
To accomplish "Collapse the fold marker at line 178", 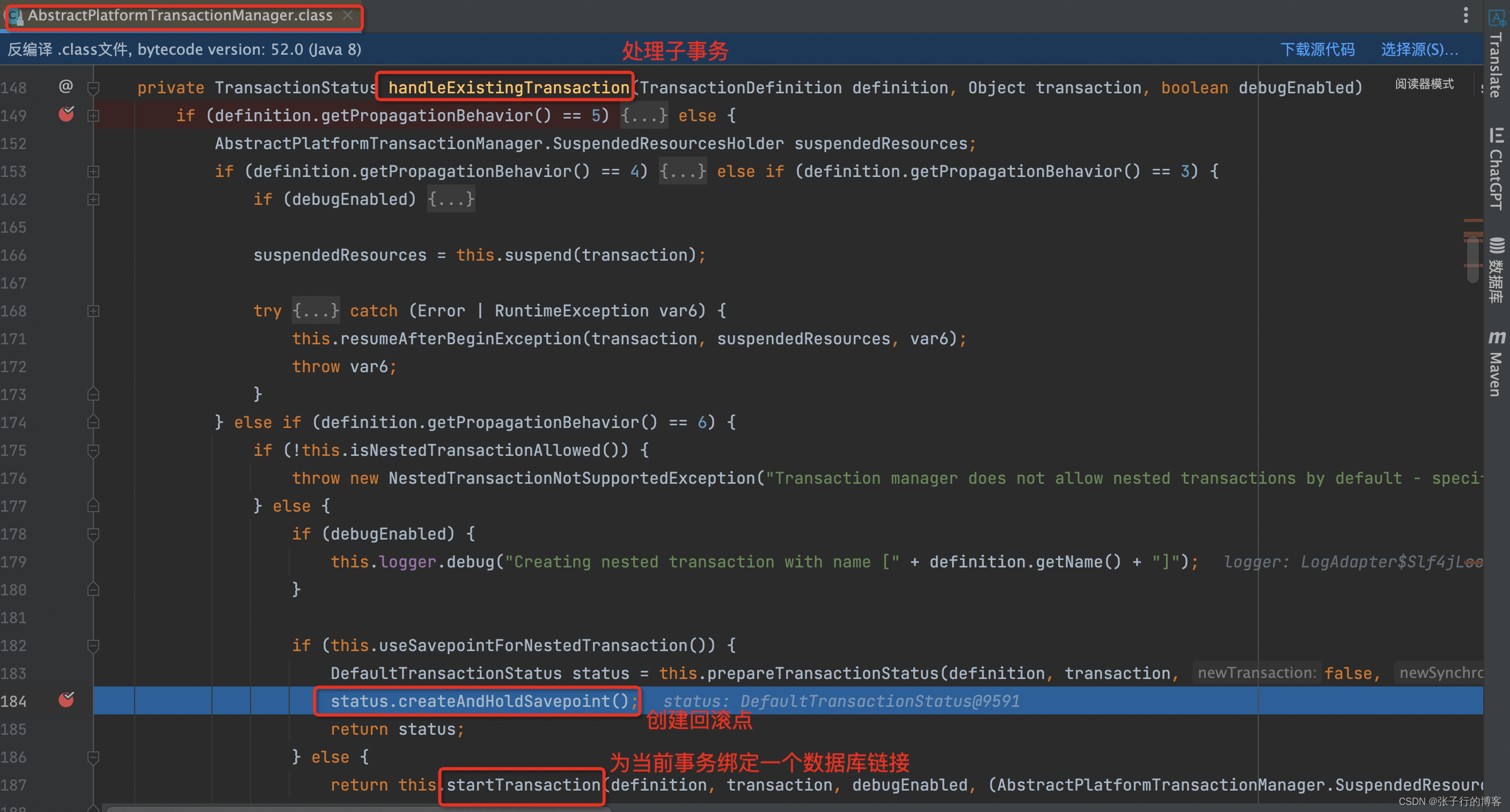I will [x=93, y=534].
